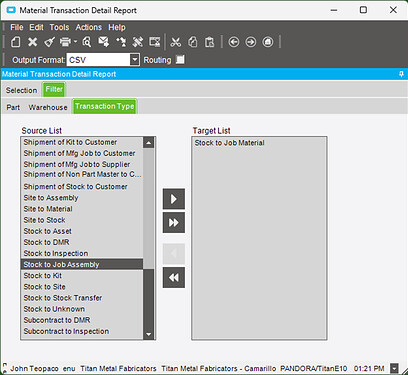Select Stock to Stock Transfer in Source List
The image size is (408, 375).
pyautogui.click(x=63, y=298)
